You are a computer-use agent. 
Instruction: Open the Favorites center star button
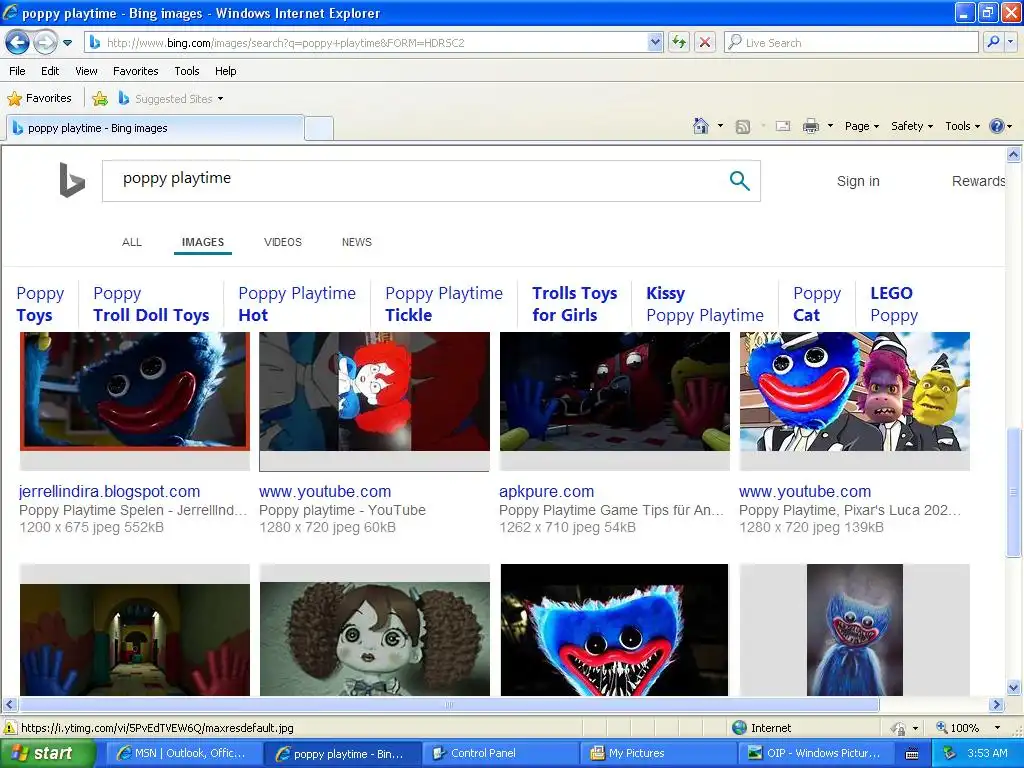point(39,98)
